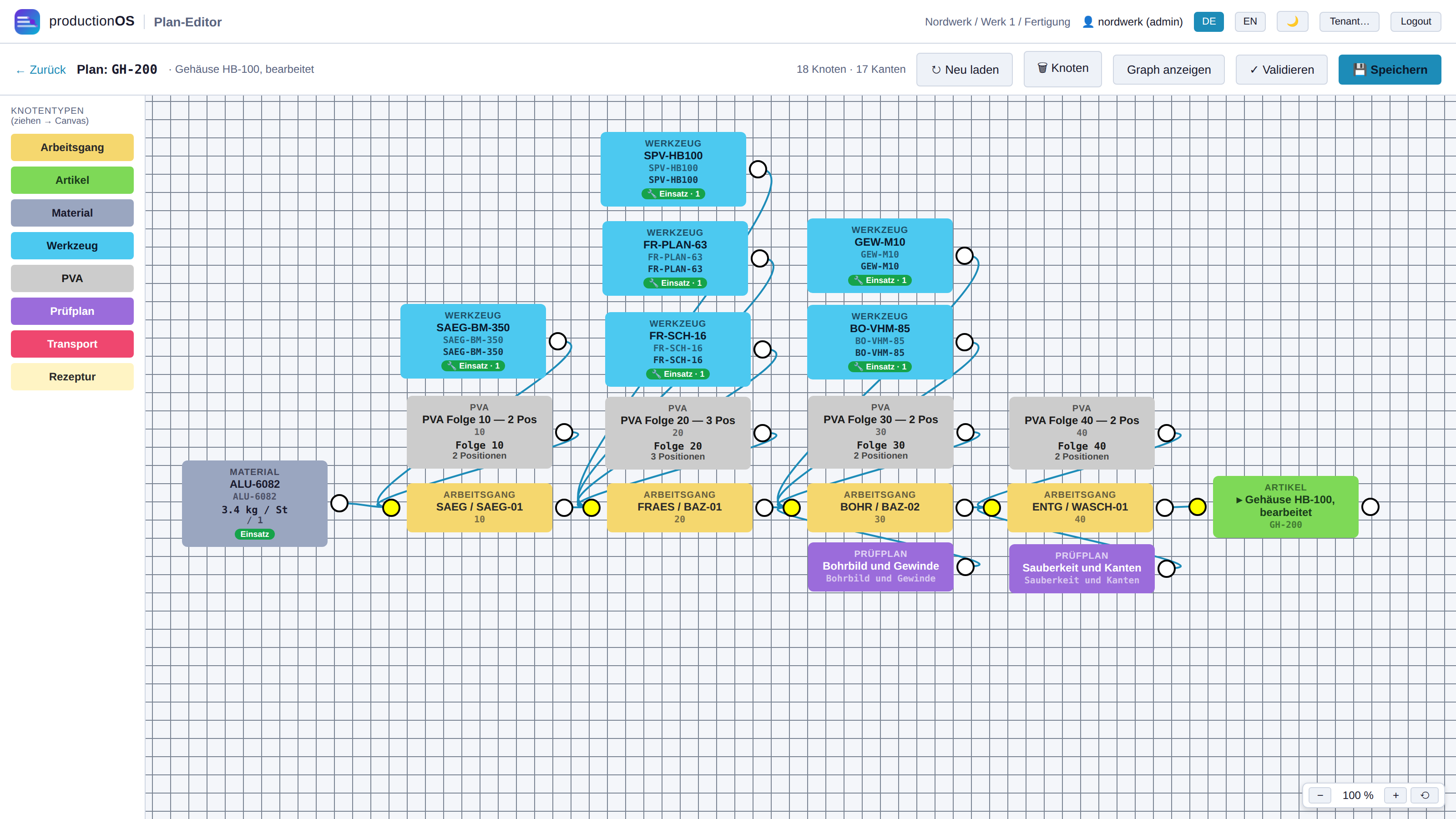
Task: Click the Einsatz badge on ALU-6082
Action: click(x=254, y=534)
